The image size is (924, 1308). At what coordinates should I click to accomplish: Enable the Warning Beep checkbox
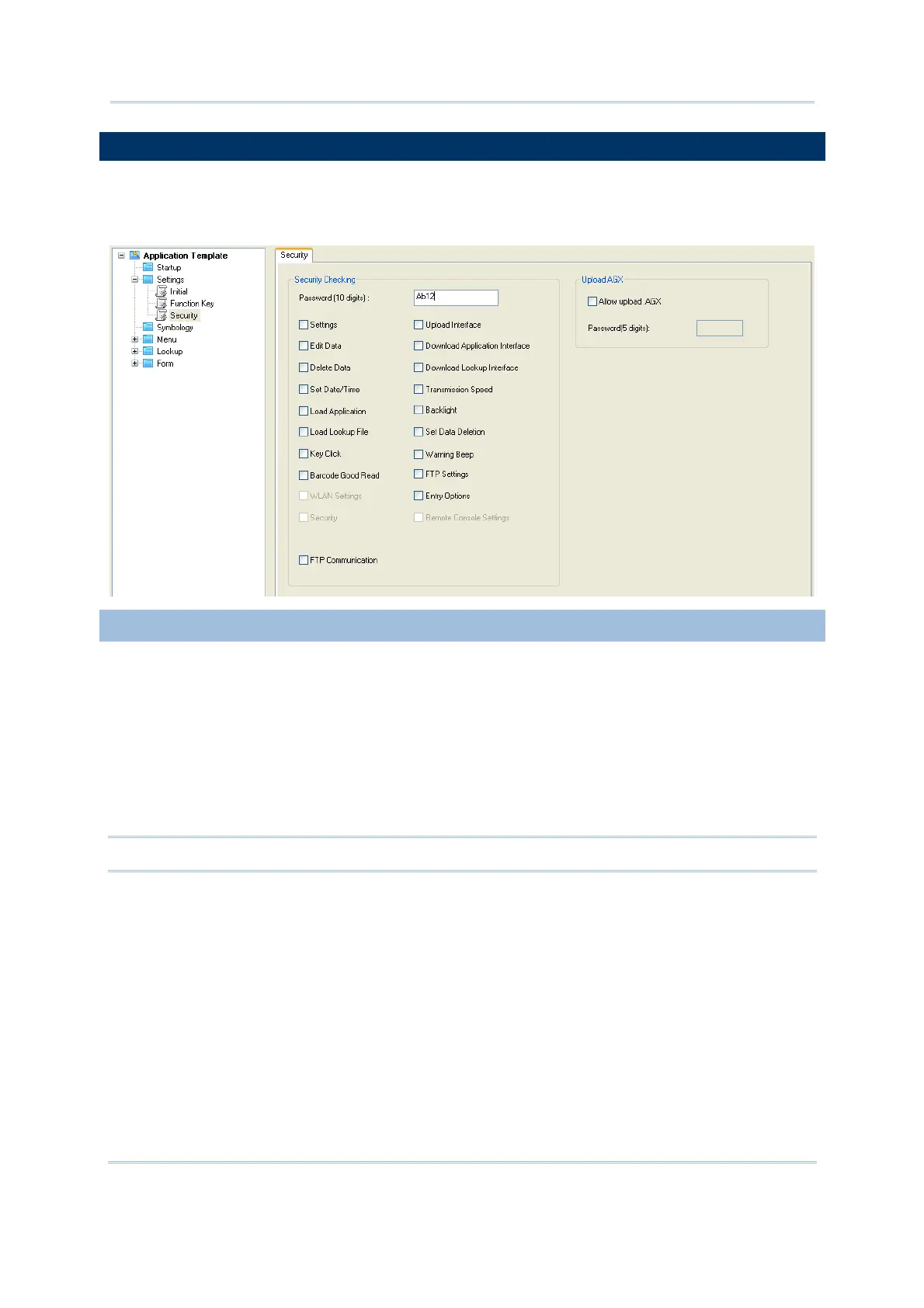[419, 454]
